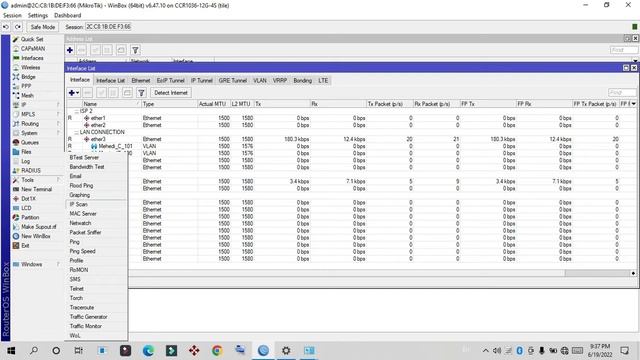This screenshot has width=640, height=360.
Task: Open Interfaces in the sidebar
Action: (32, 58)
